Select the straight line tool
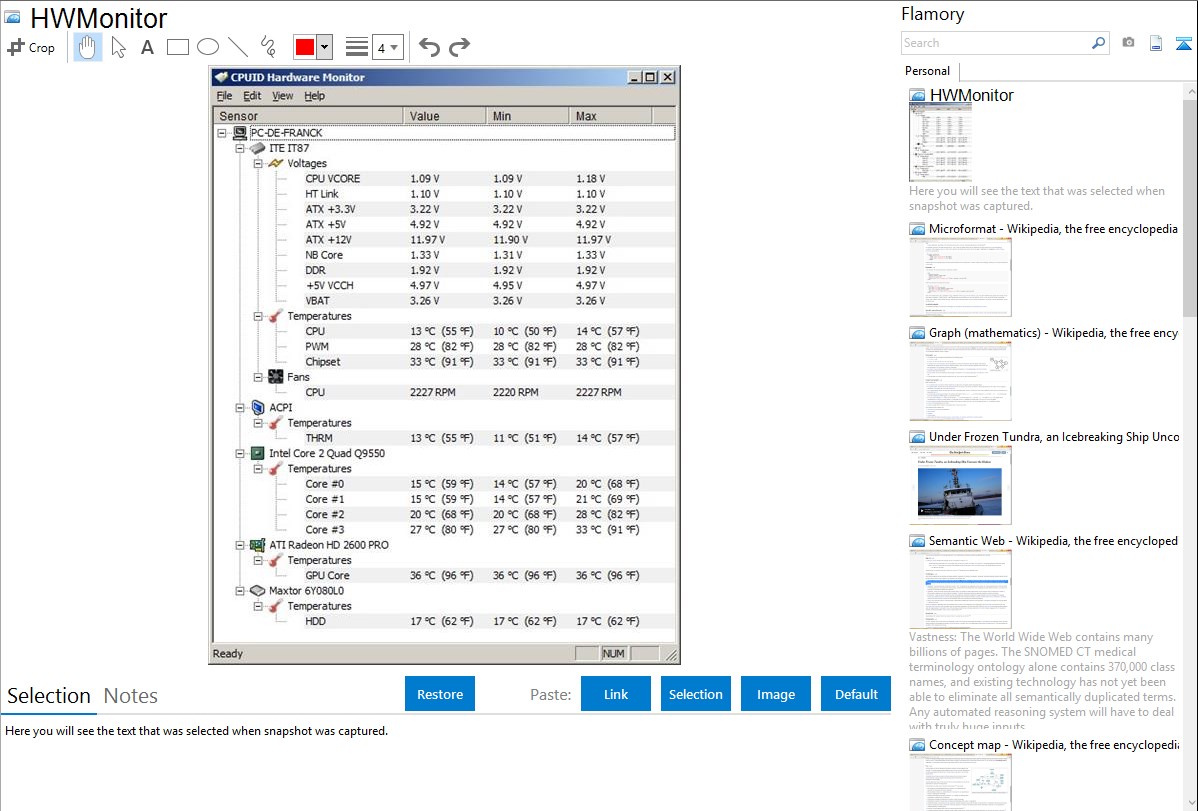This screenshot has height=811, width=1198. click(238, 47)
